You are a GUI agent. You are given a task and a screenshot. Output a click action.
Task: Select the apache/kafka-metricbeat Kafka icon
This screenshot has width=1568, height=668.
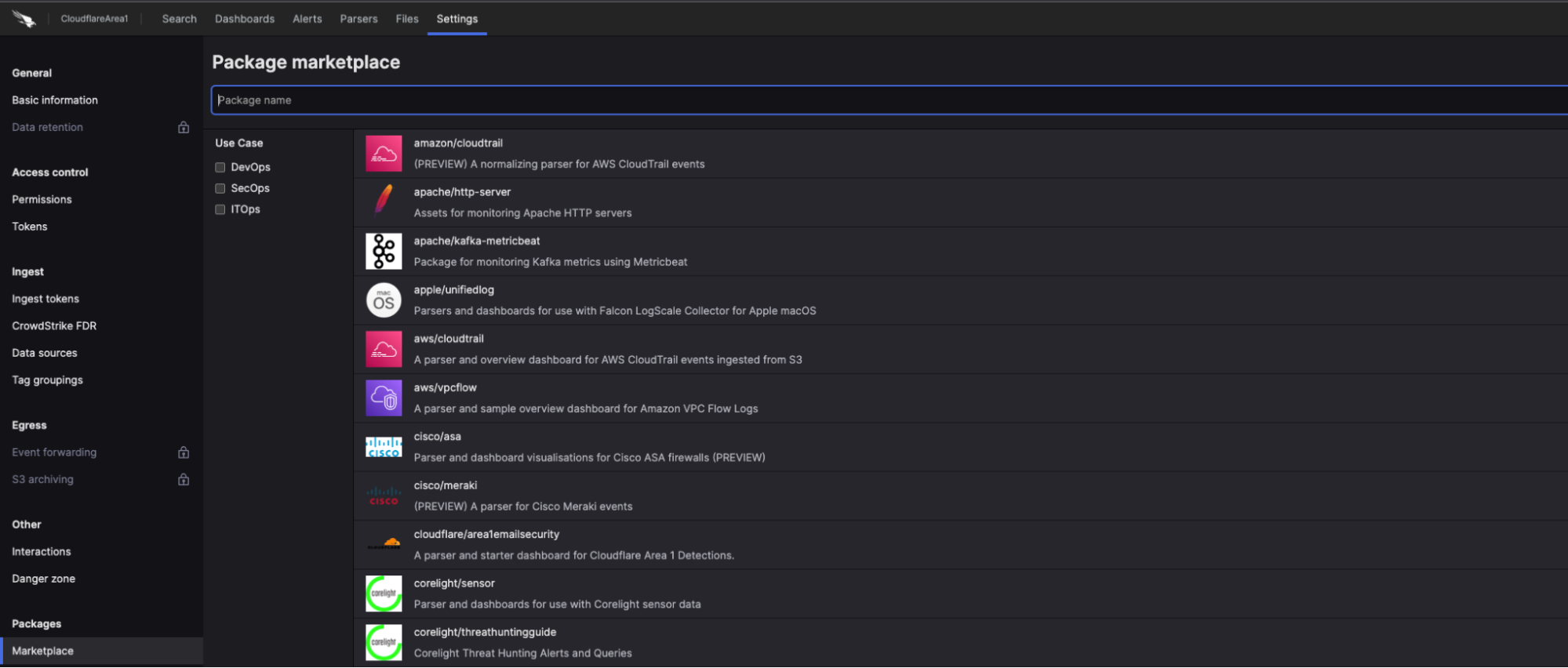[x=384, y=252]
